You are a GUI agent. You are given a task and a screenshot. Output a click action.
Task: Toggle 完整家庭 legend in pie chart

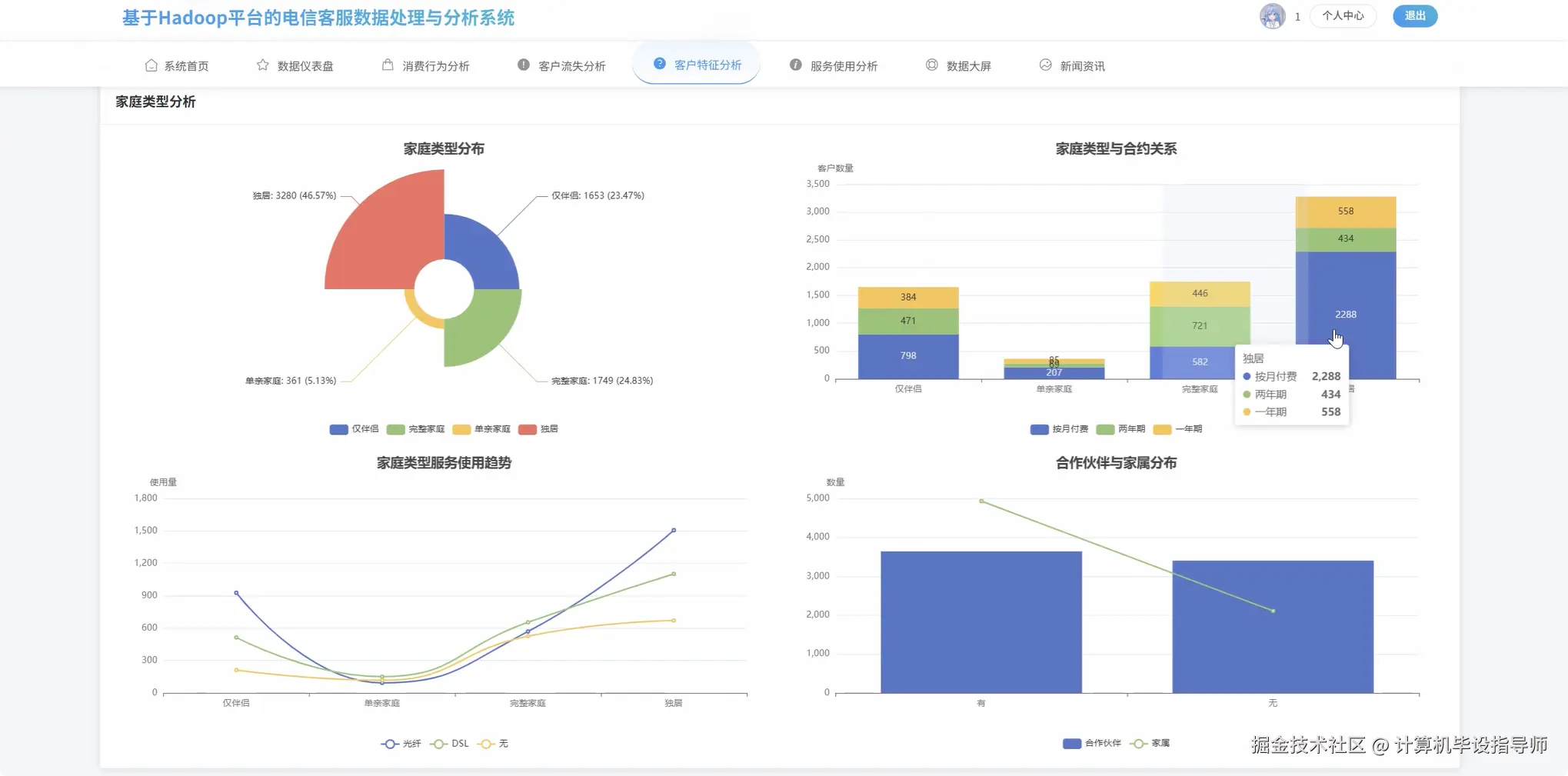416,429
